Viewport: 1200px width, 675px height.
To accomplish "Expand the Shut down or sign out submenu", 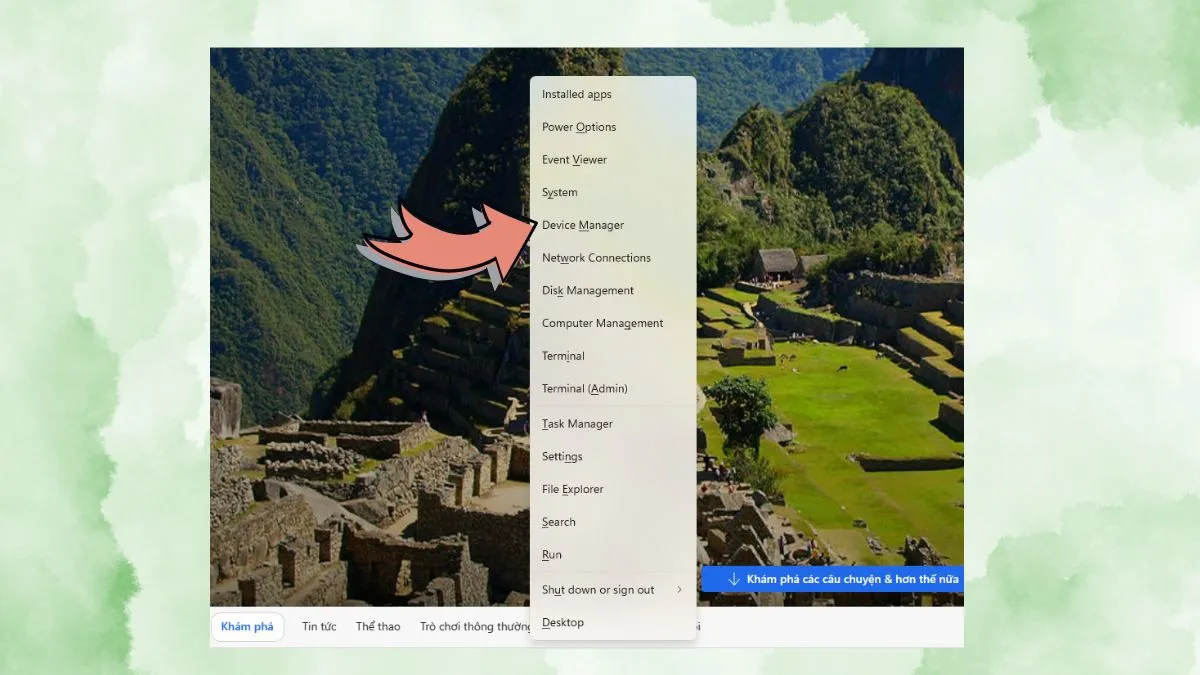I will click(598, 590).
